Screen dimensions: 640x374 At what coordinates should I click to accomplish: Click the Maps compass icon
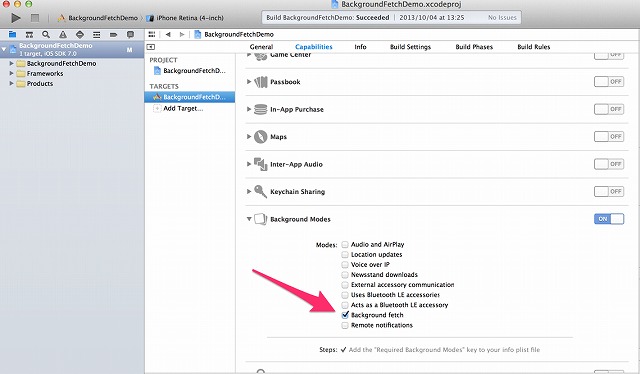tap(260, 137)
